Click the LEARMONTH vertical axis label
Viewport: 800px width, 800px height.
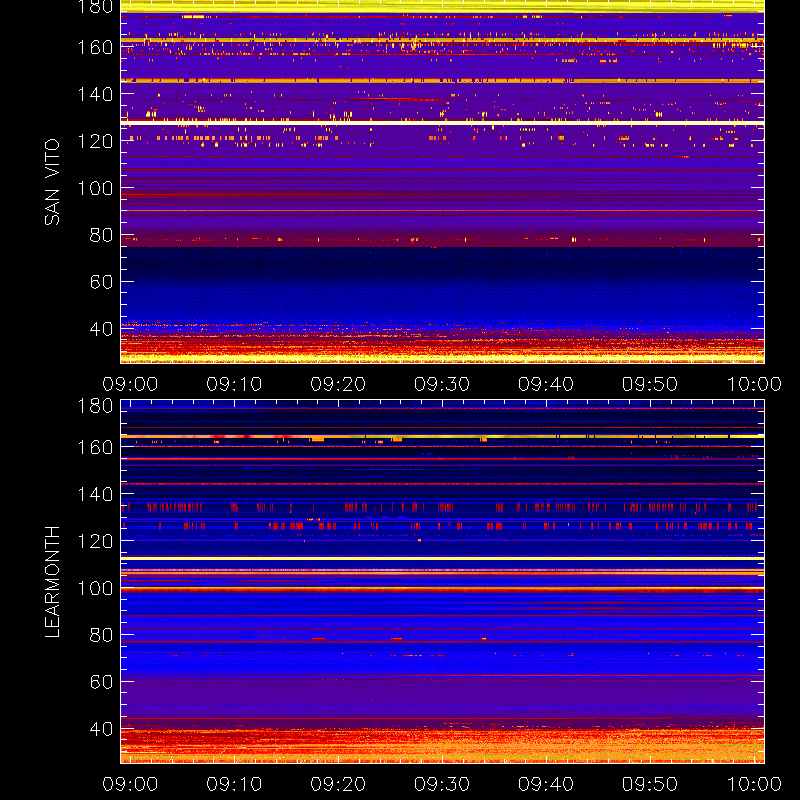52,581
